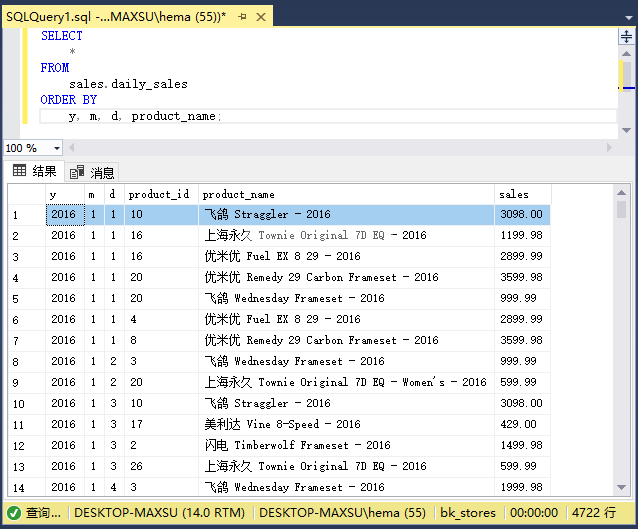Click the query success green check icon

click(x=14, y=513)
